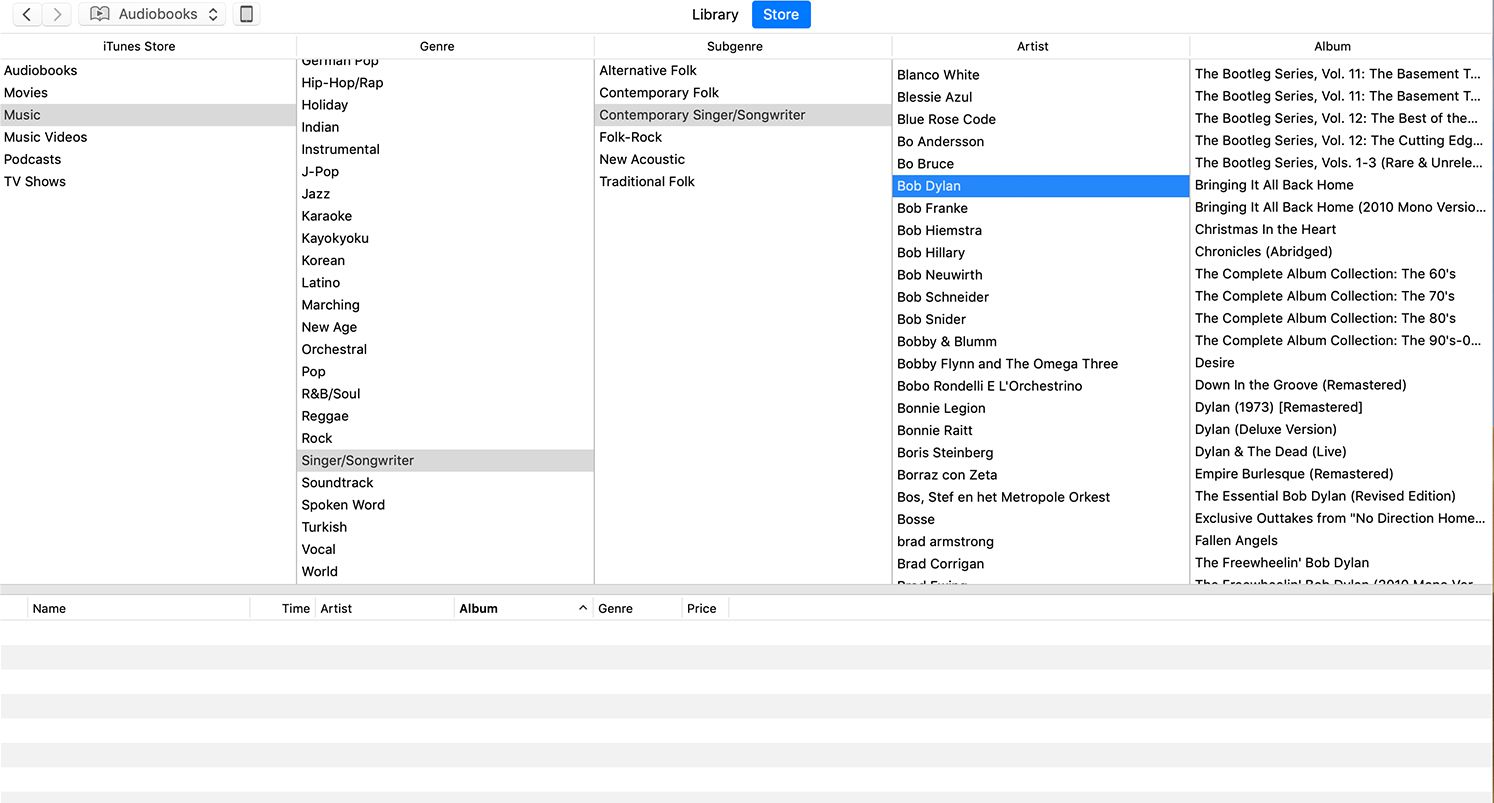Viewport: 1494px width, 803px height.
Task: Sort track list by Artist column
Action: 385,608
